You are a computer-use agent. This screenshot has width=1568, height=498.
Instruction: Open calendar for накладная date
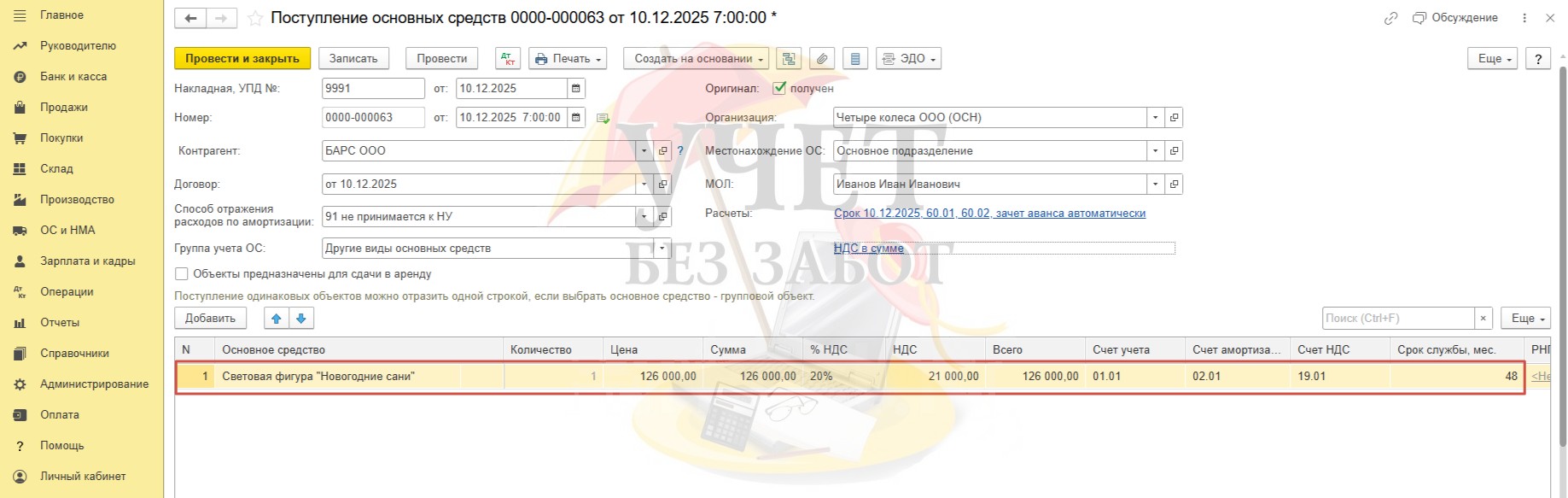pos(576,88)
